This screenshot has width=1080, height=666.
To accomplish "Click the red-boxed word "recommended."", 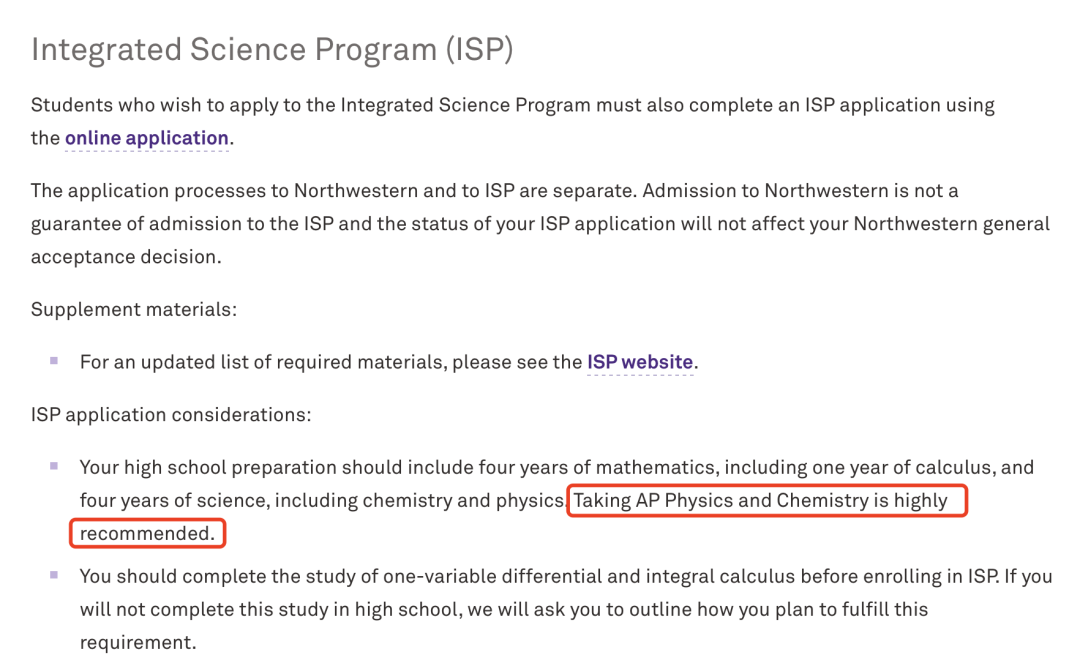I will click(147, 534).
